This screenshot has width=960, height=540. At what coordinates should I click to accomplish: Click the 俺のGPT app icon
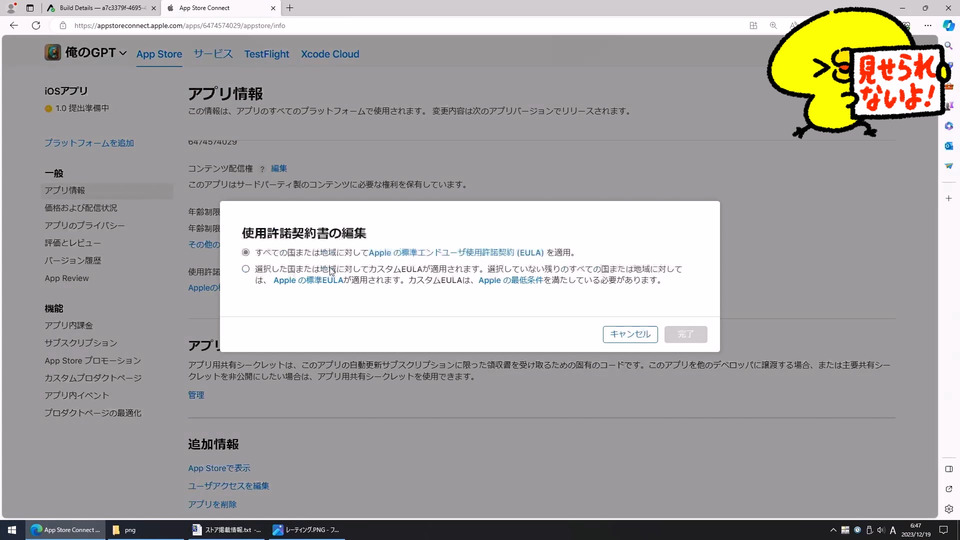53,53
